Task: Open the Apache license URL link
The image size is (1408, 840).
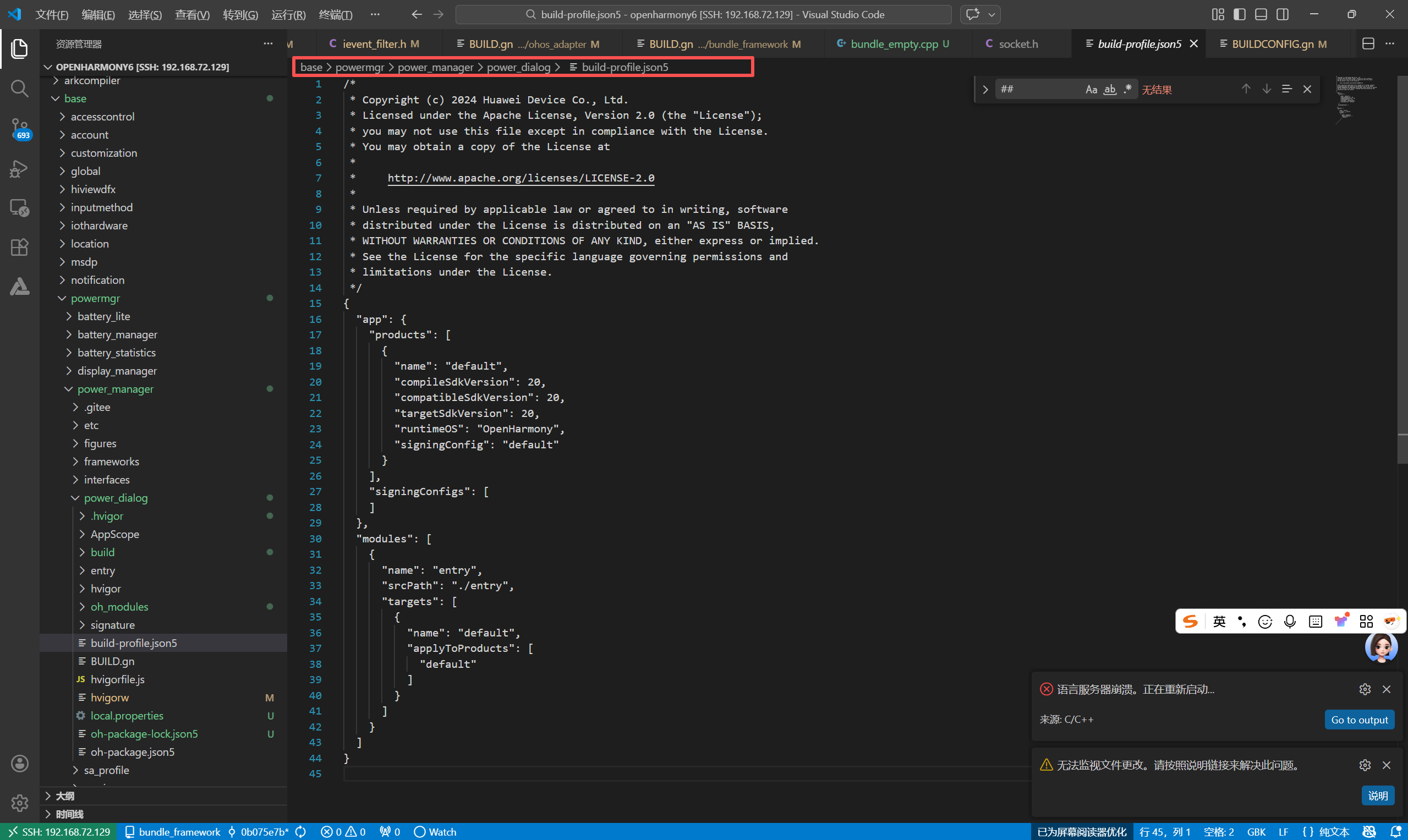Action: click(x=521, y=178)
